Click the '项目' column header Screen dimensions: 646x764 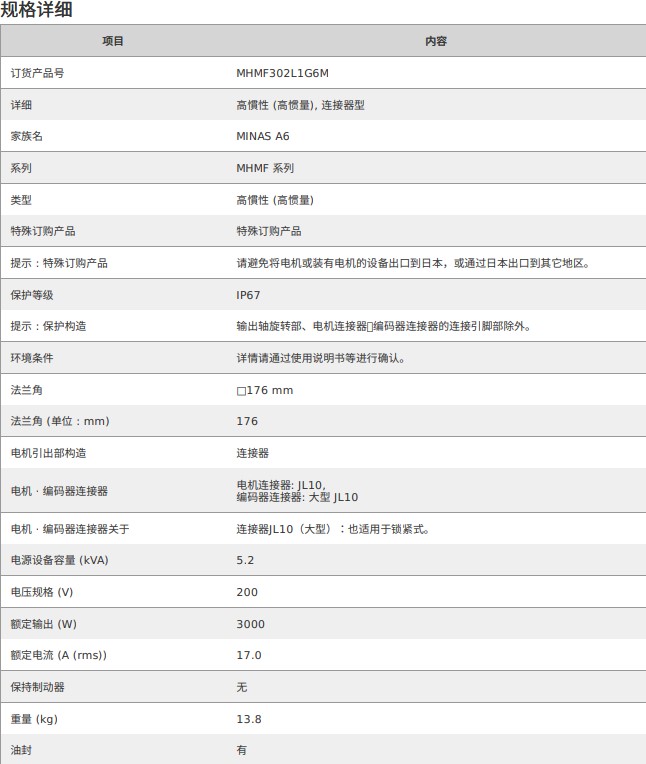point(113,41)
